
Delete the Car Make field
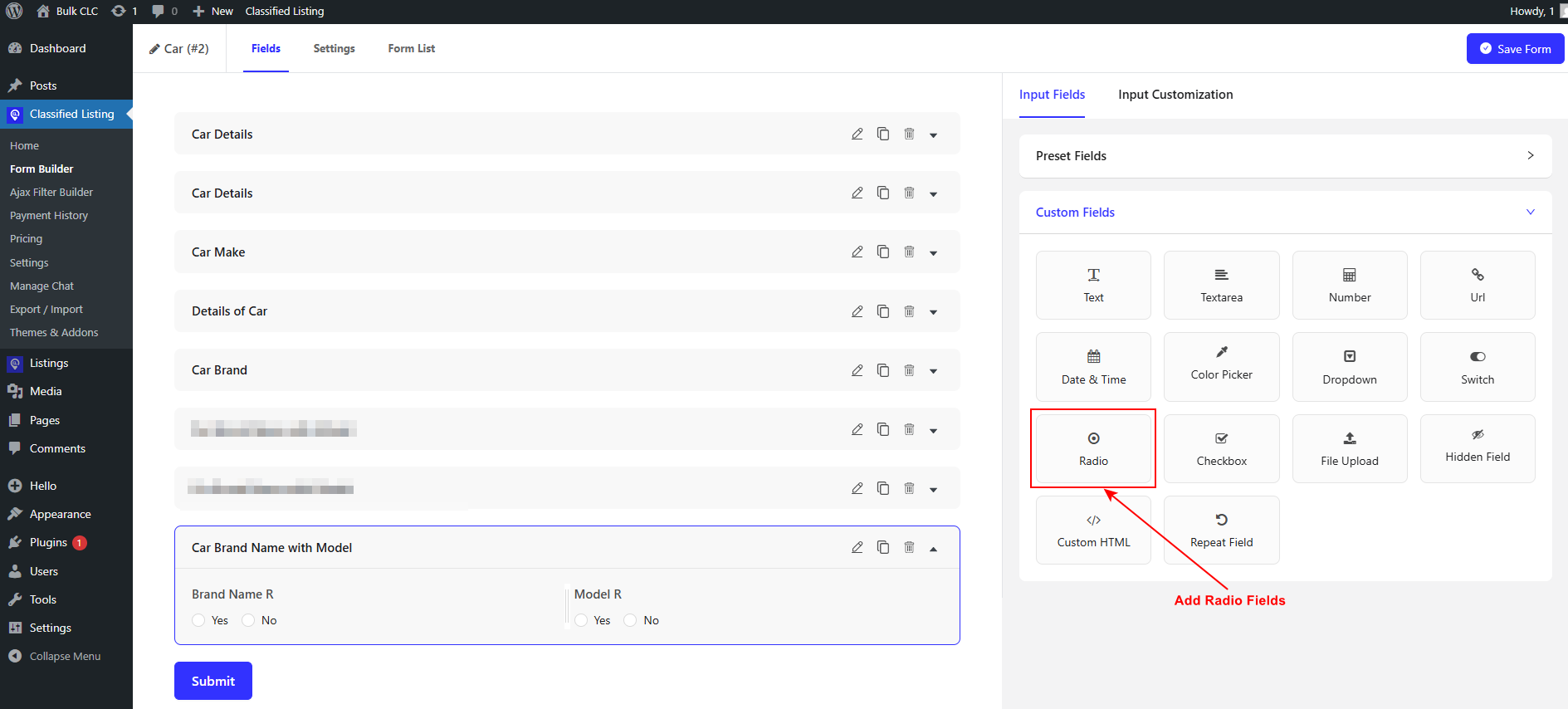909,252
